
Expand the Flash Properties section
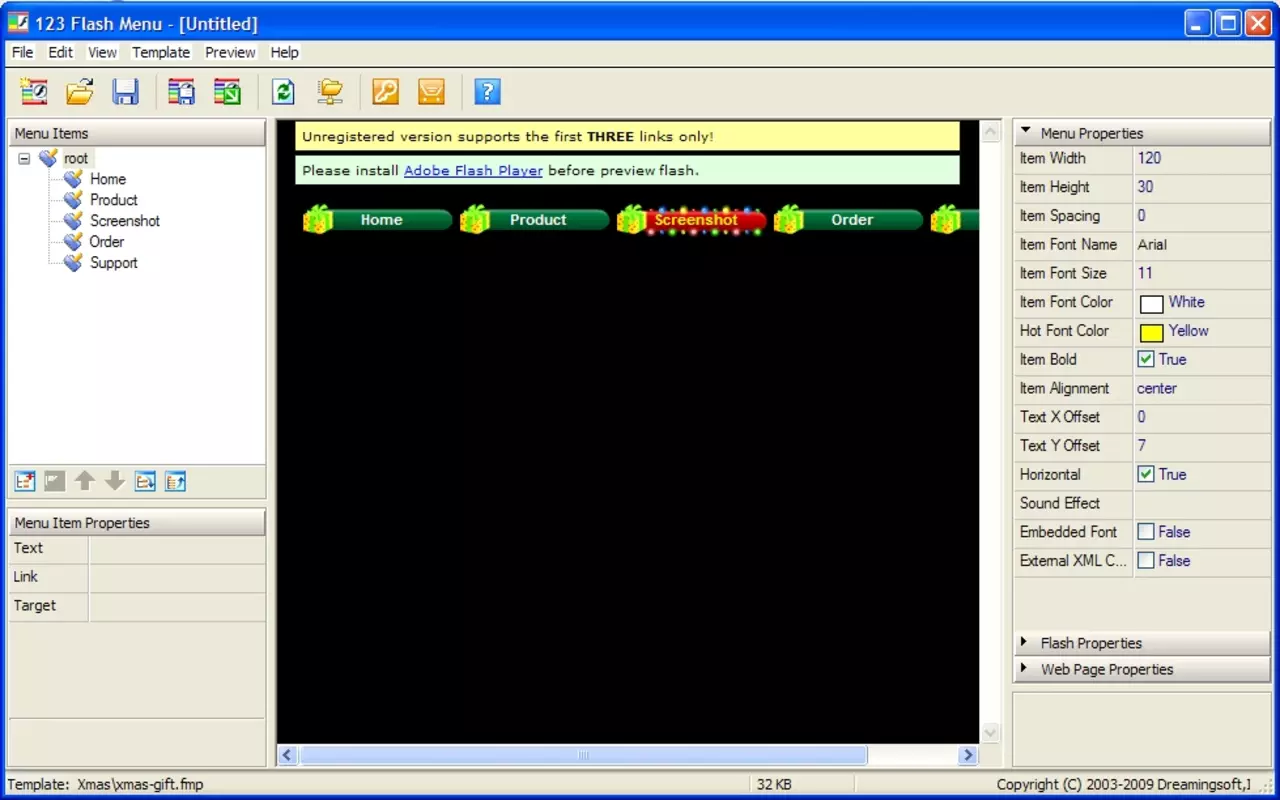click(1143, 643)
